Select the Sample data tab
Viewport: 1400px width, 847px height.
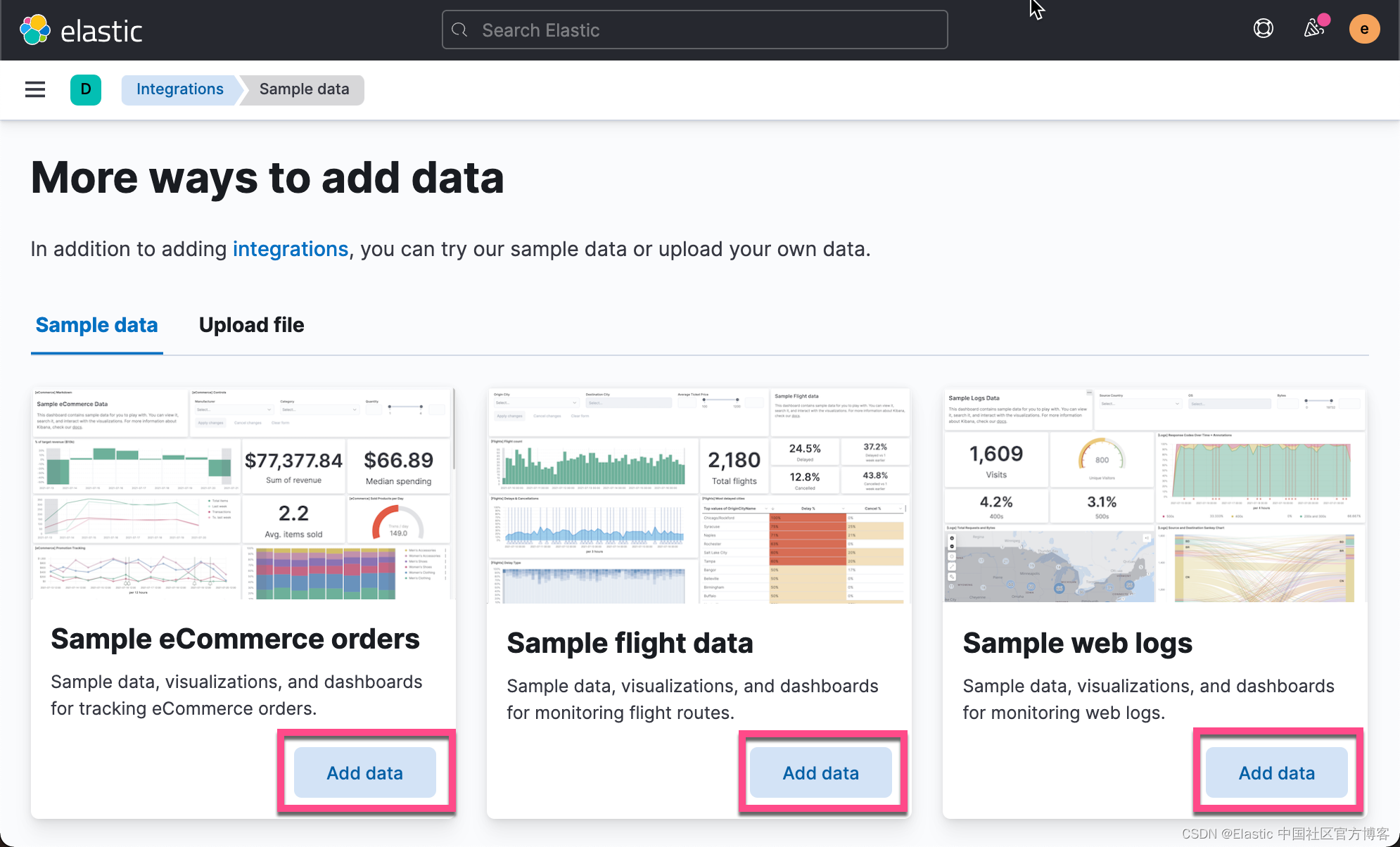(x=96, y=325)
